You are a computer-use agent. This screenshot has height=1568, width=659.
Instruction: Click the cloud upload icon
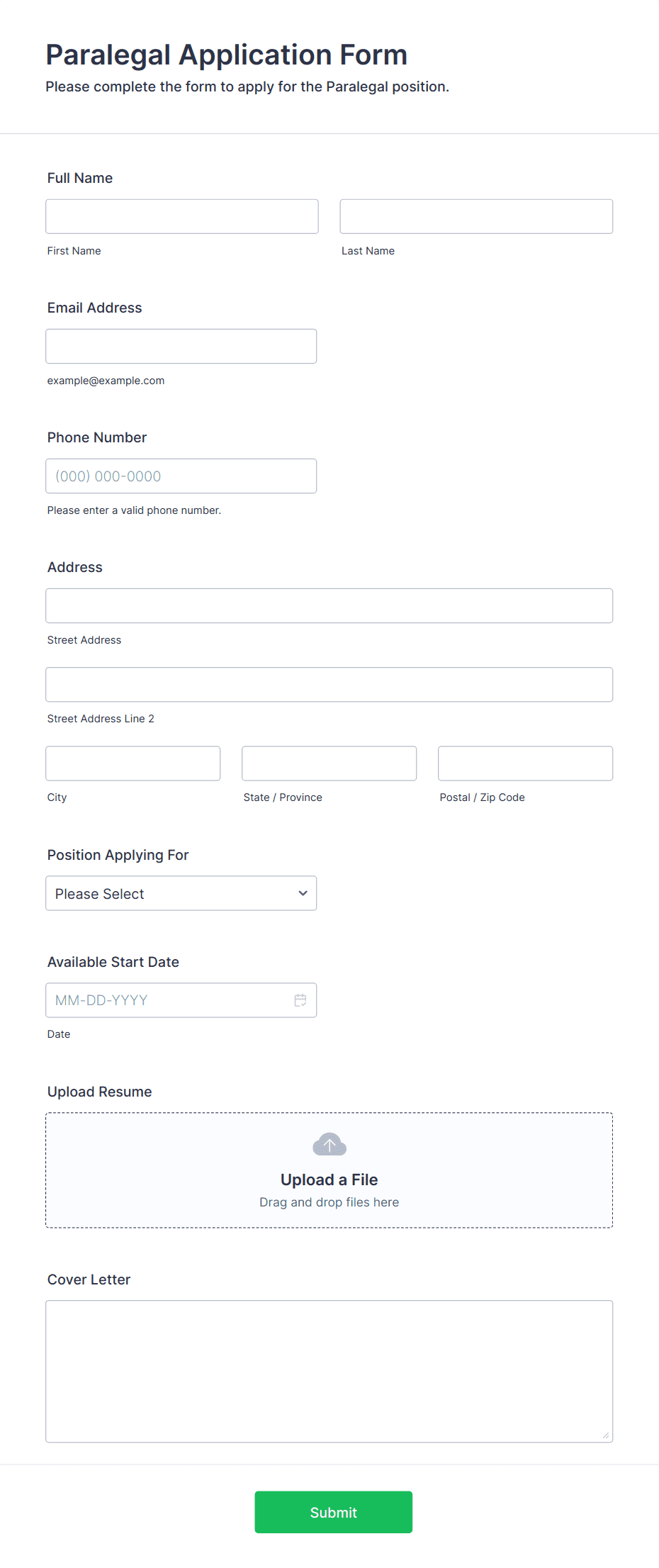click(329, 1144)
